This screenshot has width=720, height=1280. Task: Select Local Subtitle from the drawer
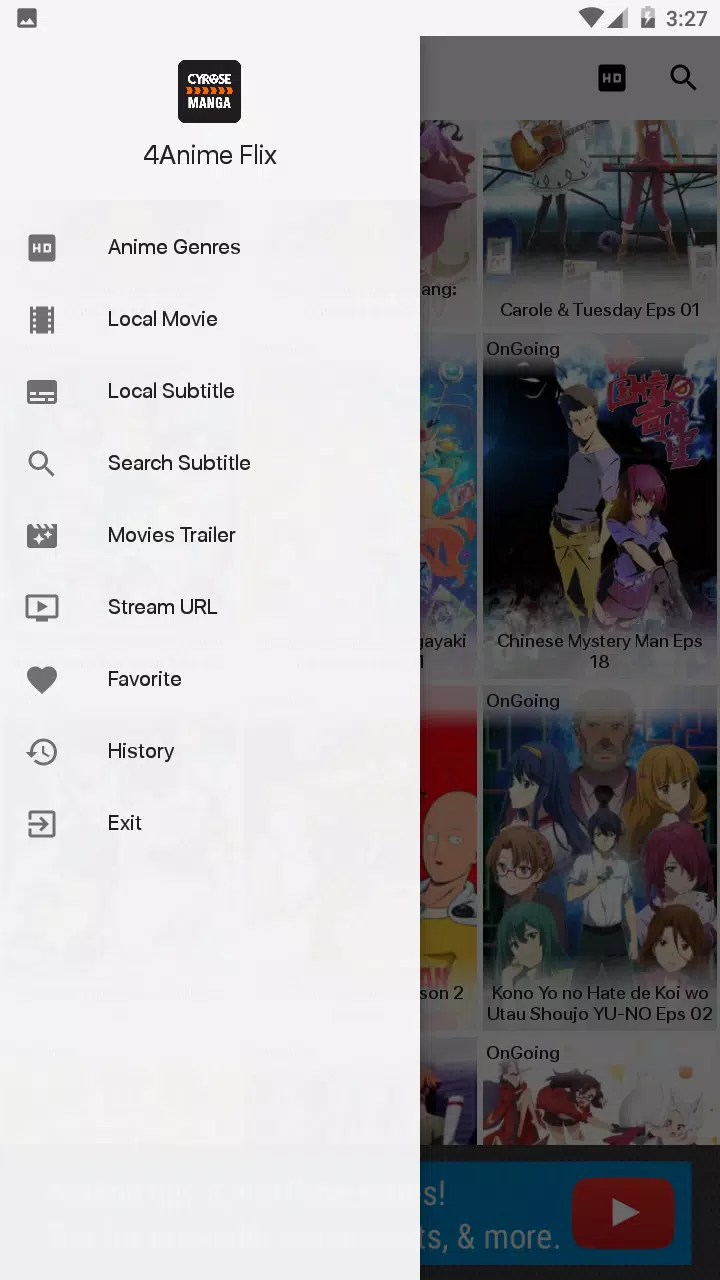(210, 391)
